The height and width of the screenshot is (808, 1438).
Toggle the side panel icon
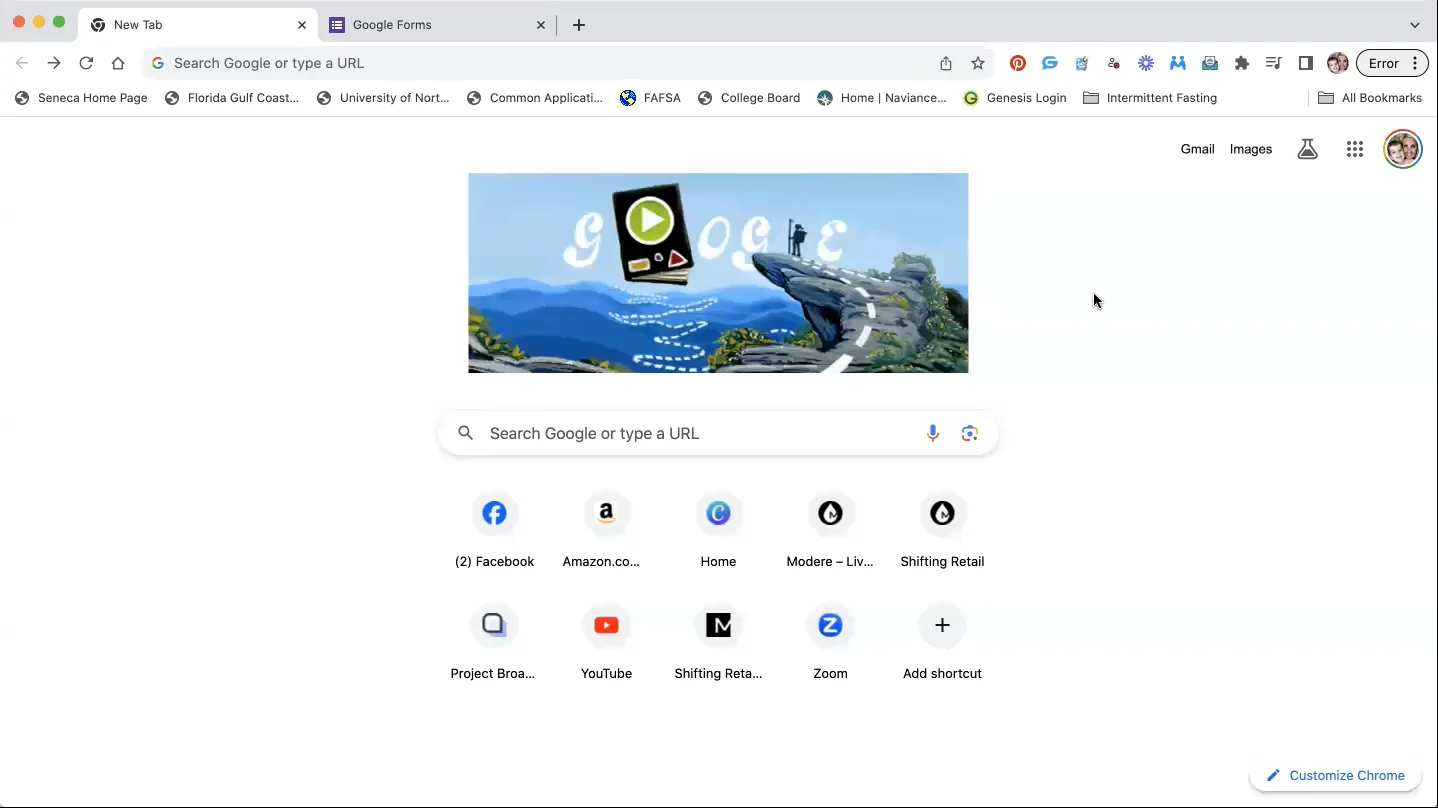[1306, 63]
